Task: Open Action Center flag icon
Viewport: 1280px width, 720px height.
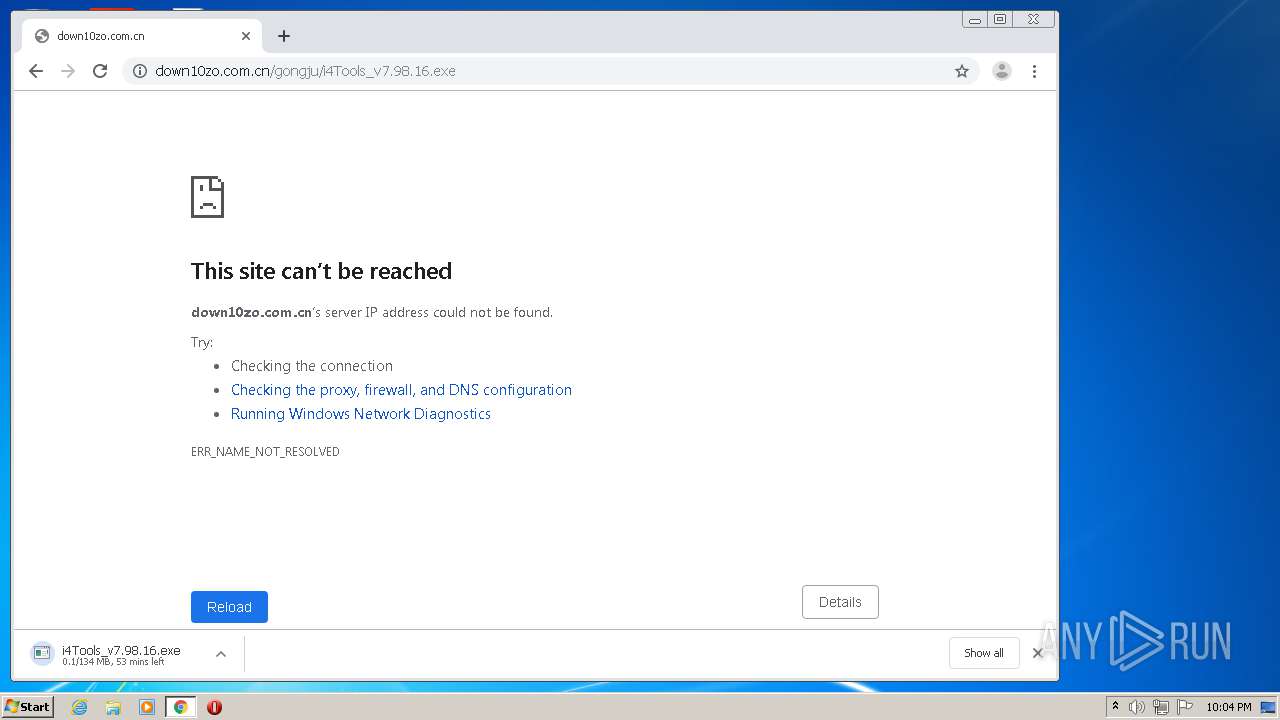Action: (1185, 707)
